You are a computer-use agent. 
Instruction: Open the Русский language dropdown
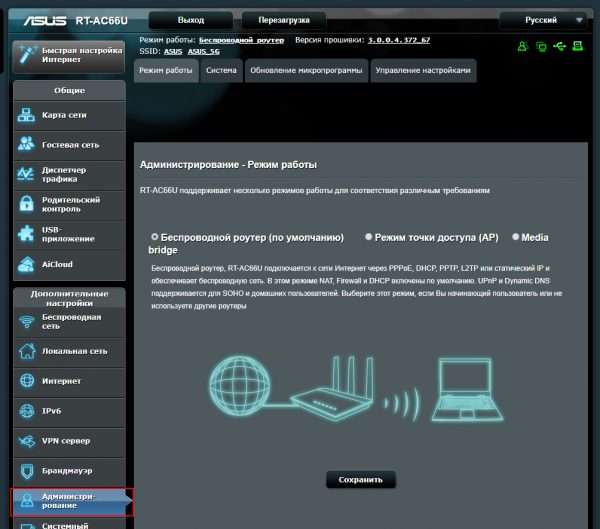tap(542, 20)
